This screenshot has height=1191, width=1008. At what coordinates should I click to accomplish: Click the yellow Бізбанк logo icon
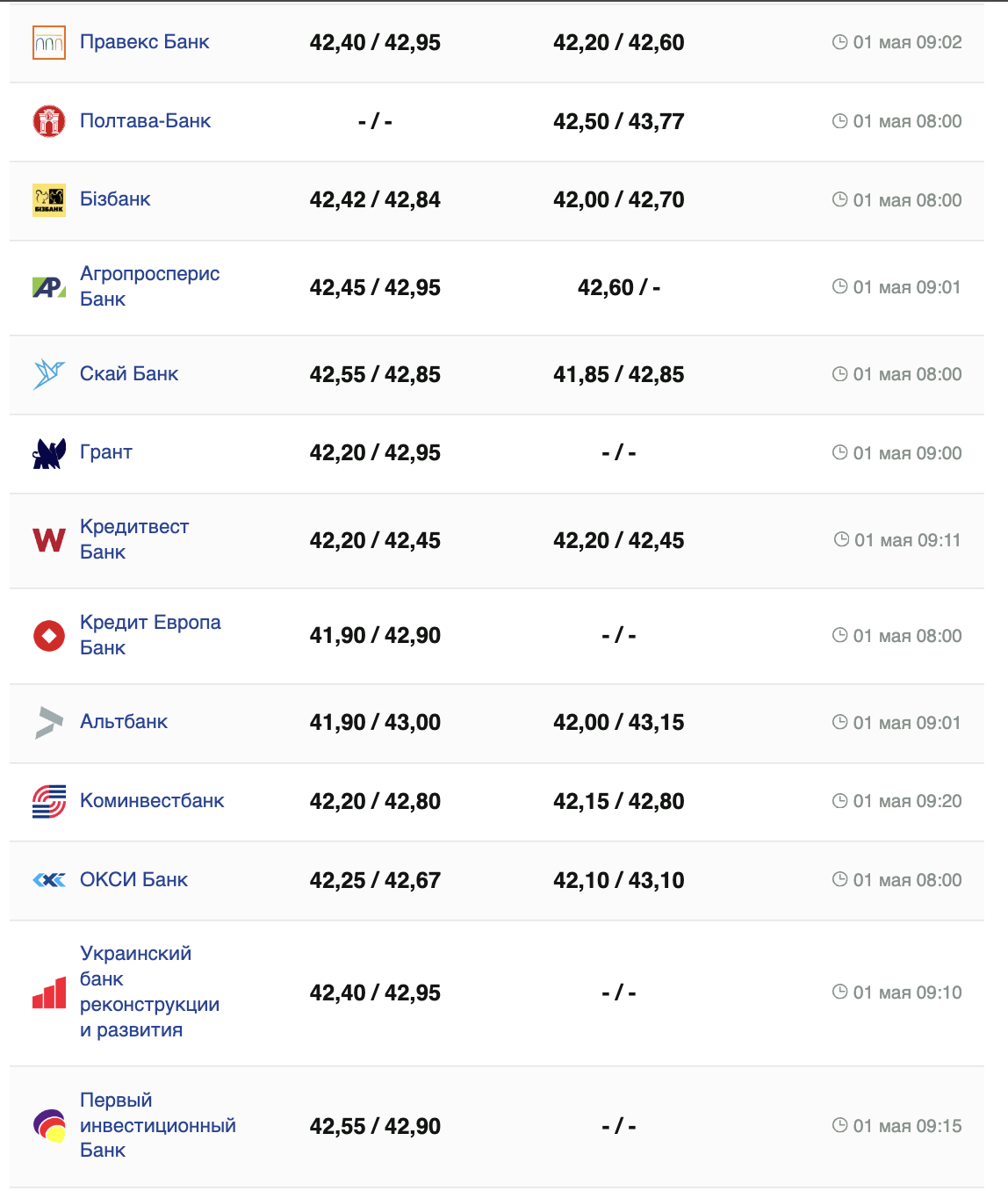point(49,200)
